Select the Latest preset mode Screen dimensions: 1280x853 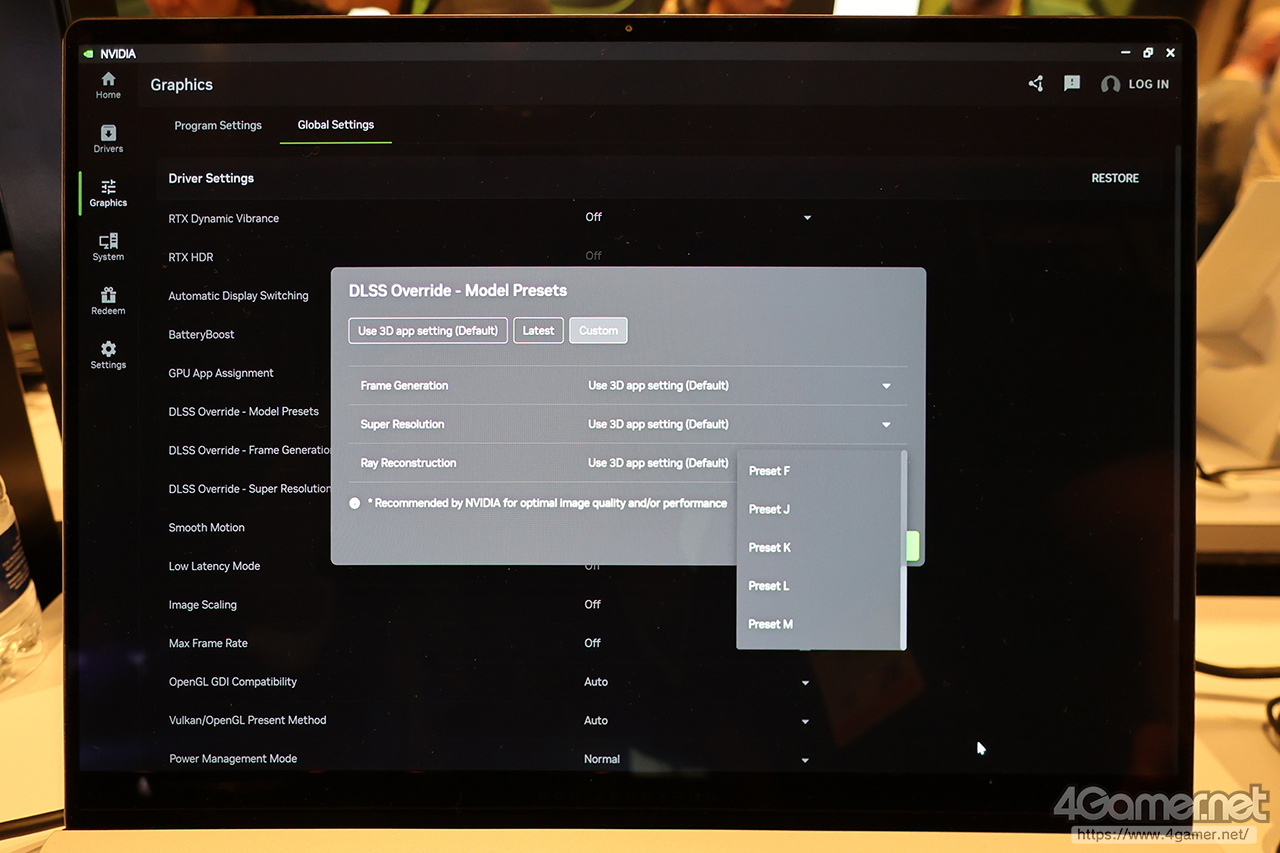pyautogui.click(x=538, y=331)
